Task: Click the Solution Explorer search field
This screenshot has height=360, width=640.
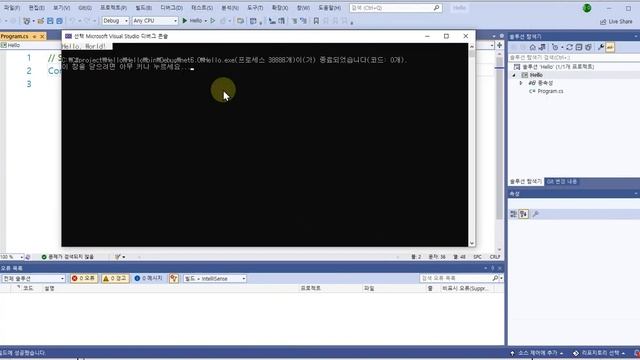Action: 573,58
